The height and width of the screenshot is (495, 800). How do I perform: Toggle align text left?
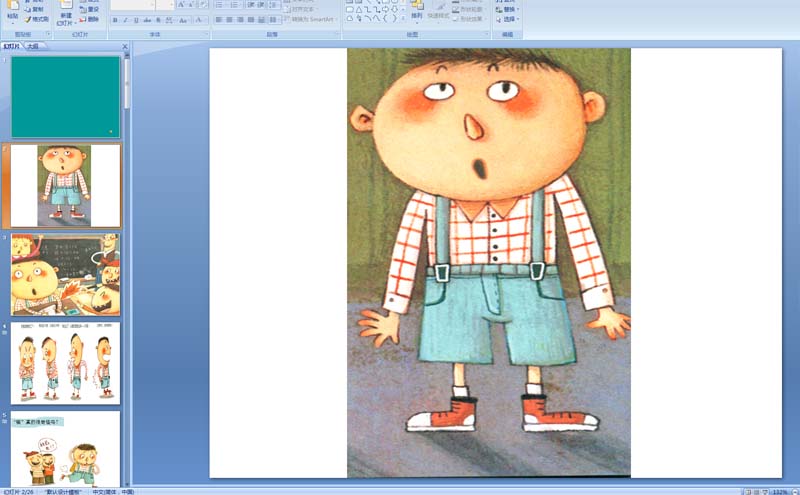coord(218,19)
